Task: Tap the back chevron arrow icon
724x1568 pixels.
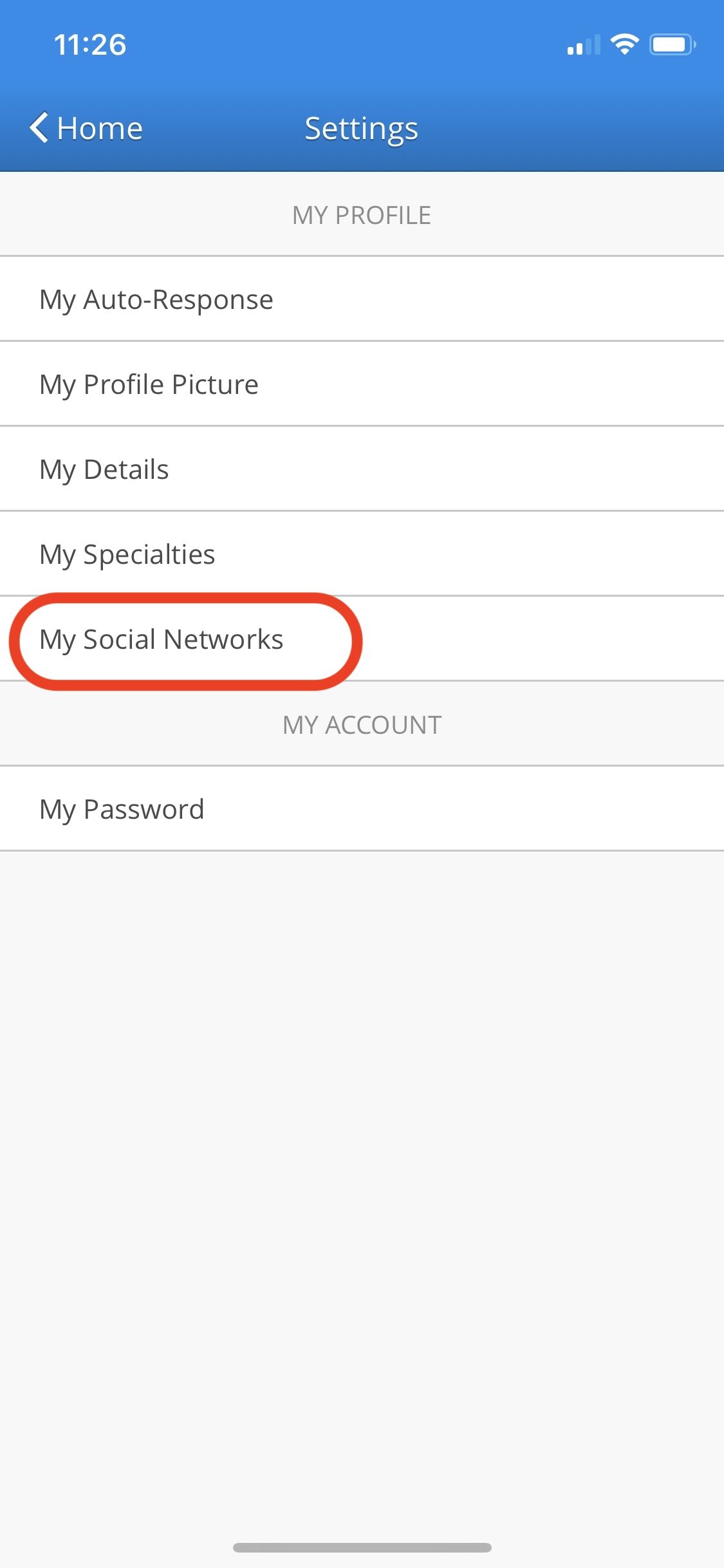Action: (x=39, y=127)
